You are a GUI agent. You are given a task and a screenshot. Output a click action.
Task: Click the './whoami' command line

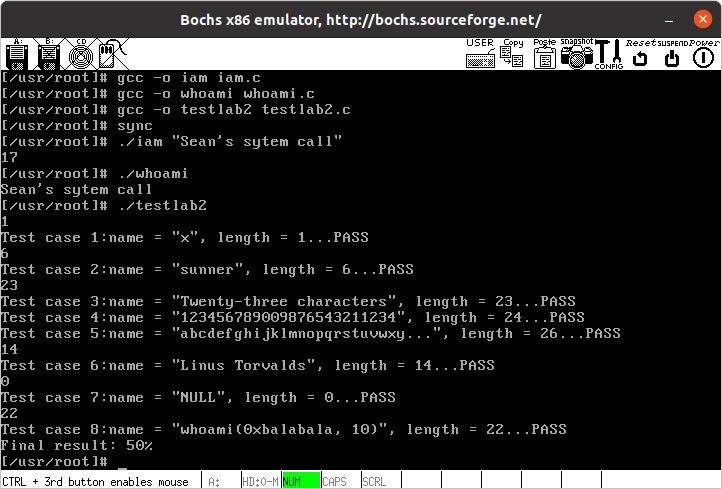point(94,174)
